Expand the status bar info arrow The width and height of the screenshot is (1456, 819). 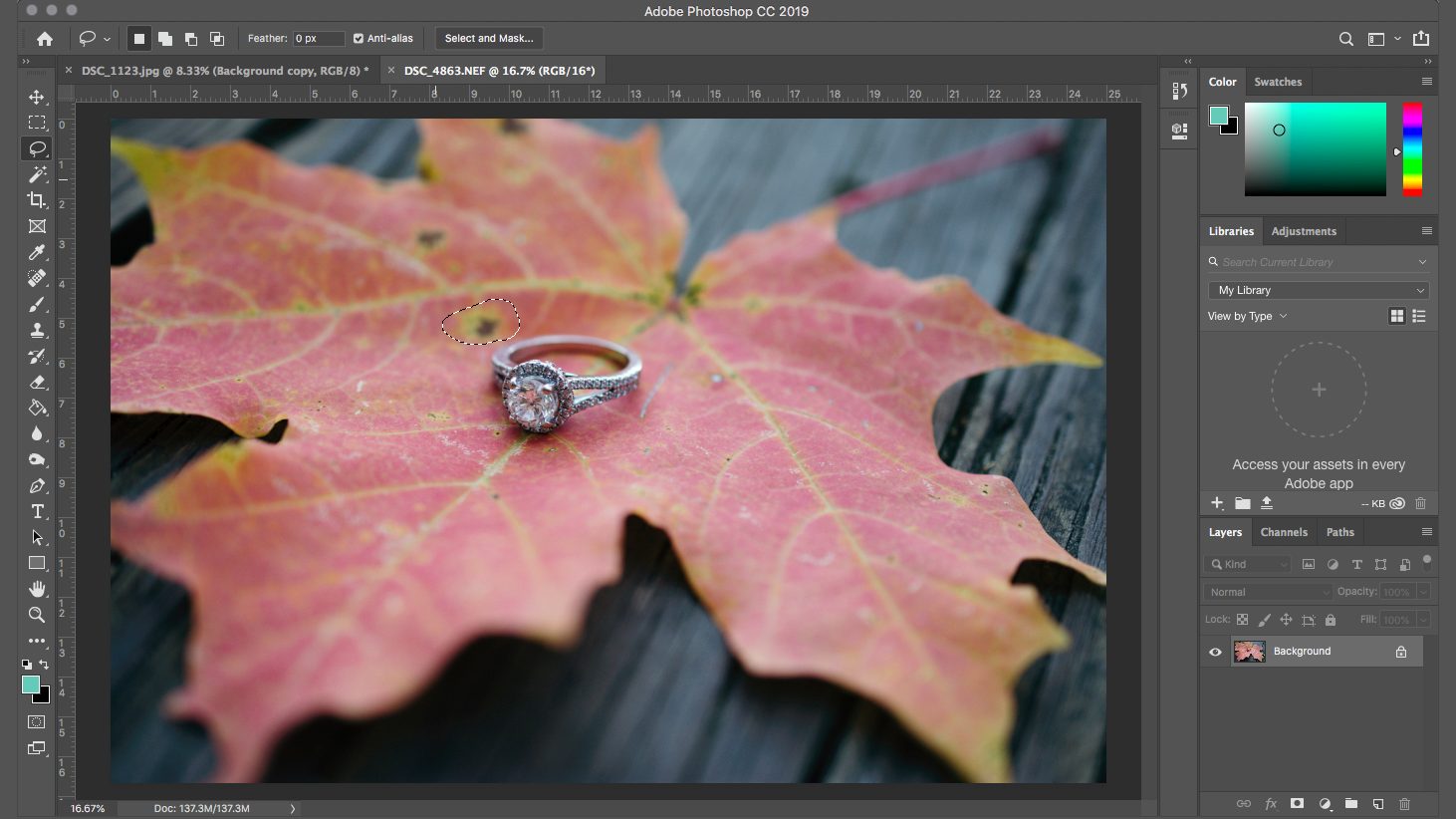[292, 808]
